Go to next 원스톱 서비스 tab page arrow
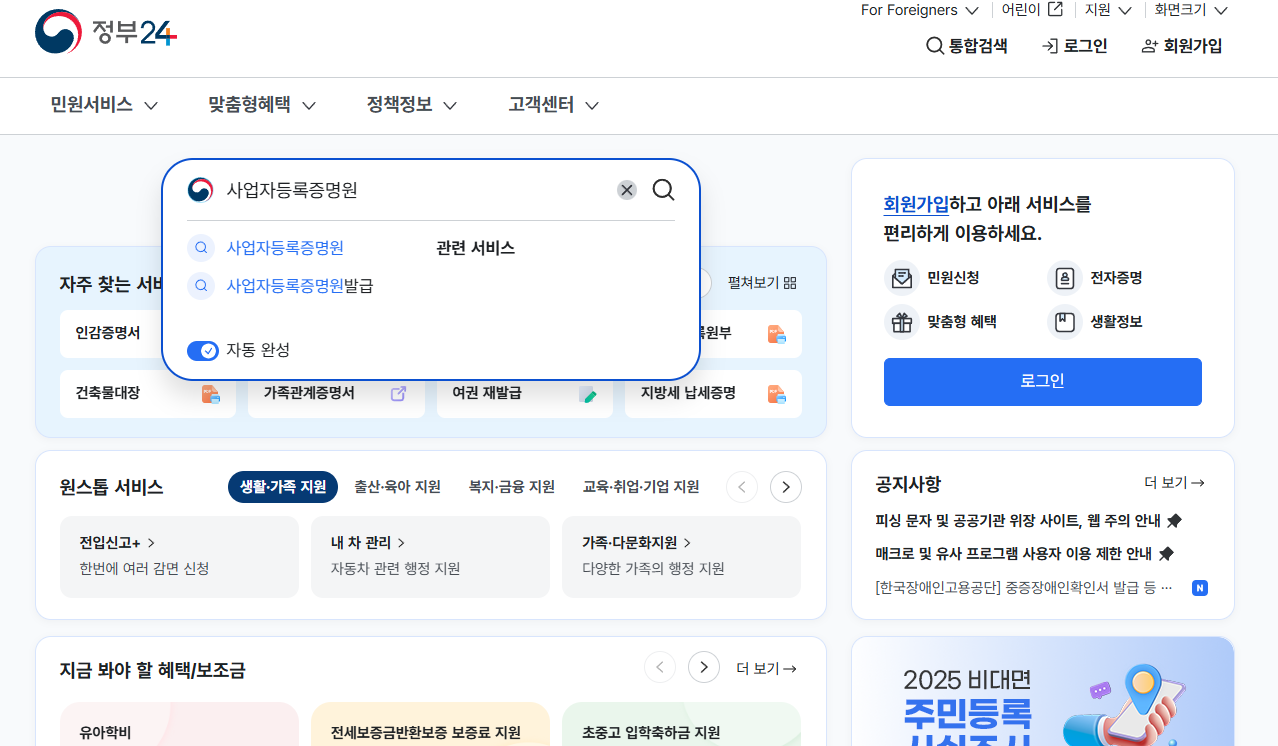The height and width of the screenshot is (746, 1278). click(x=786, y=487)
